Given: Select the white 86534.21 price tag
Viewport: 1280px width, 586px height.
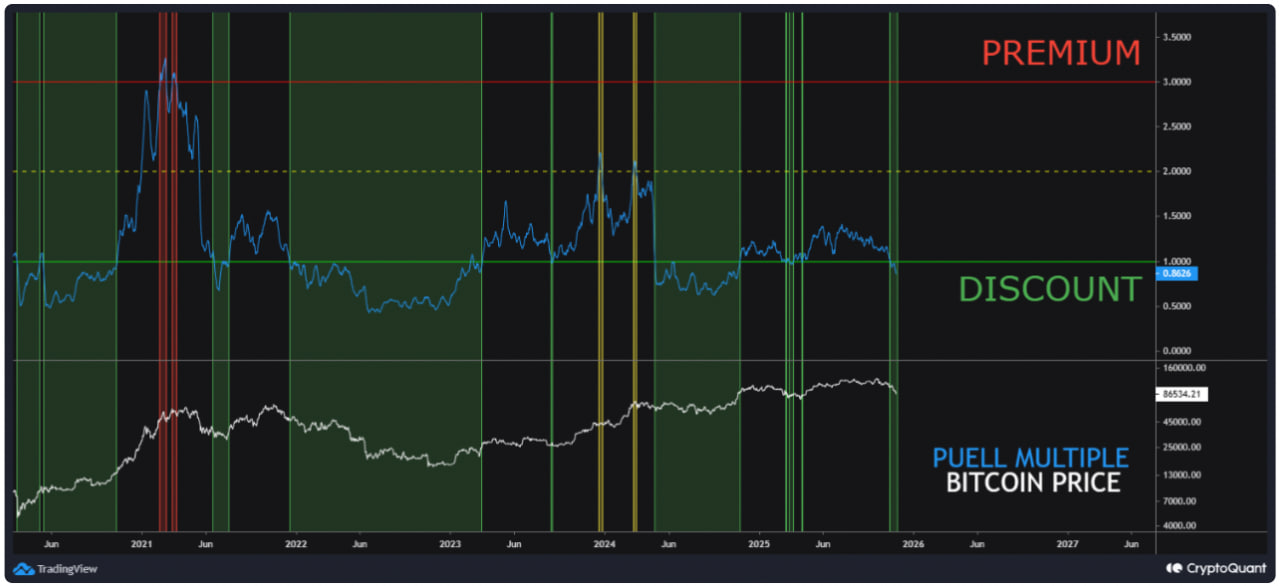Looking at the screenshot, I should (1180, 393).
